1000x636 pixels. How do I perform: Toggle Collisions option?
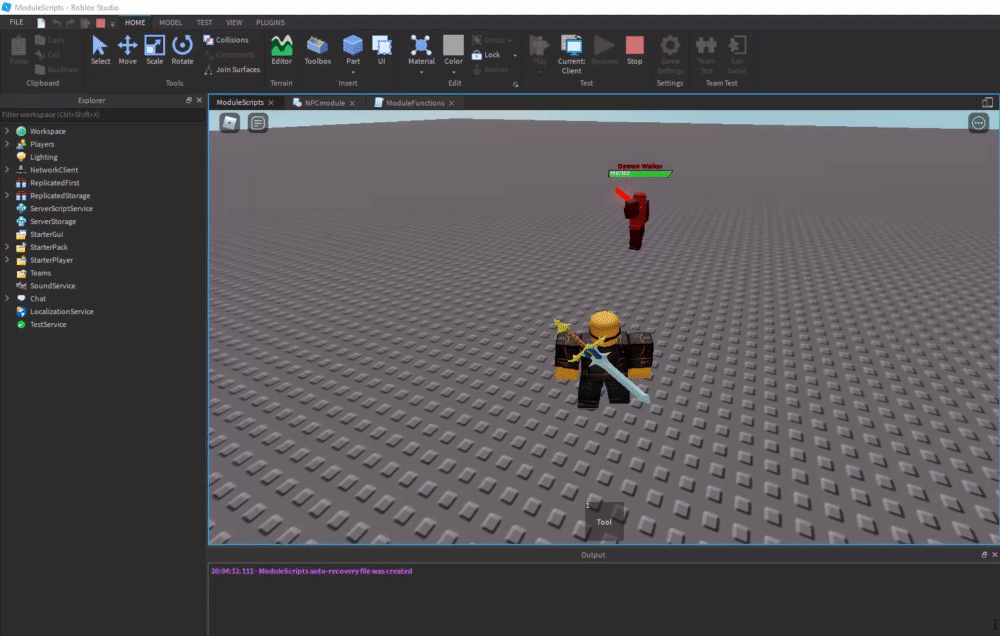point(226,40)
